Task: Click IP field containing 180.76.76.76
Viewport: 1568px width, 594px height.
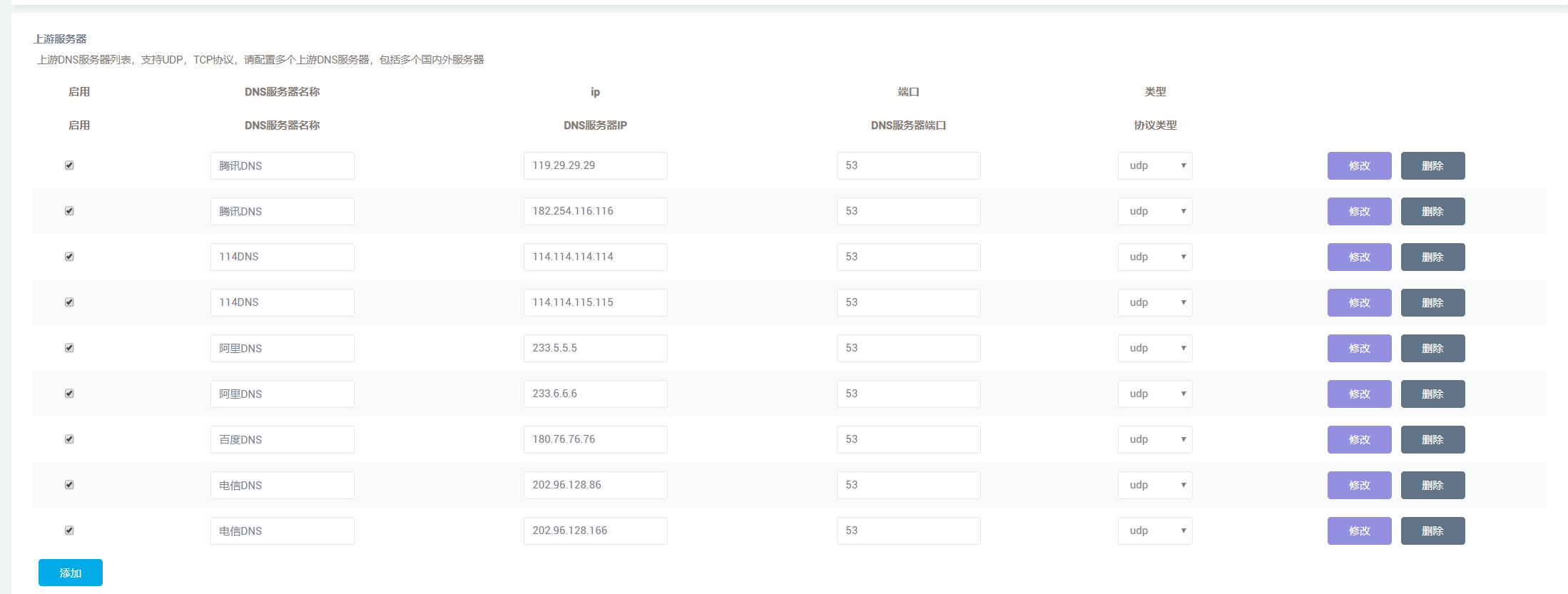Action: pyautogui.click(x=596, y=439)
